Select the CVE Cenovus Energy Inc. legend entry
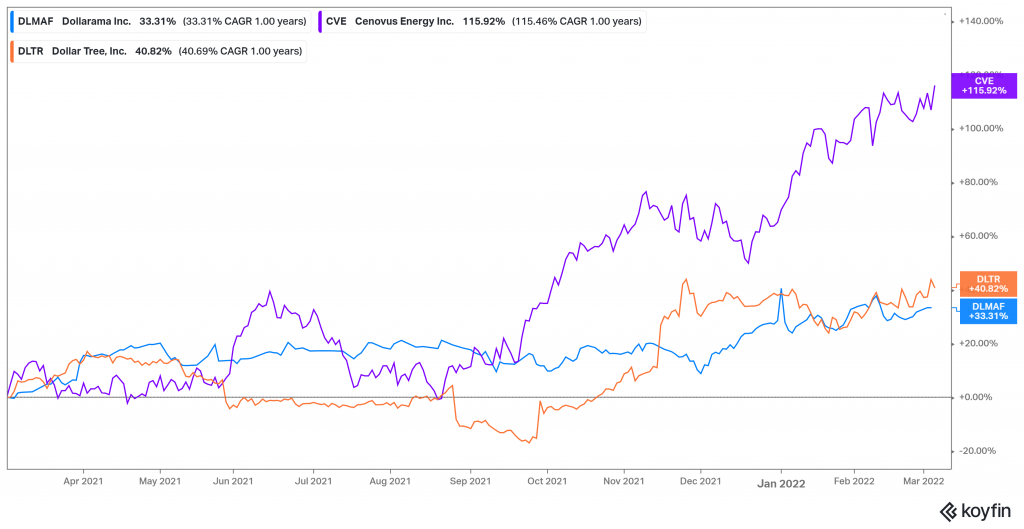The height and width of the screenshot is (529, 1024). 483,21
